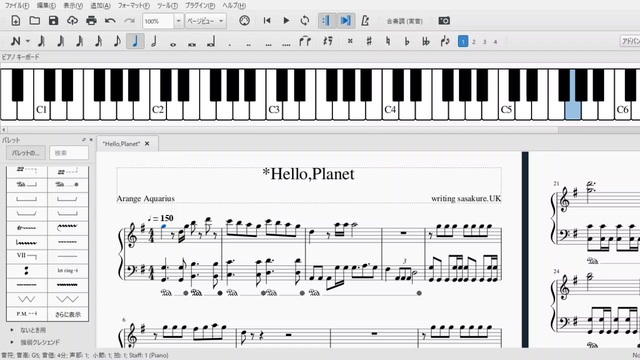640x360 pixels.
Task: Open the 100% zoom dropdown
Action: pos(178,21)
